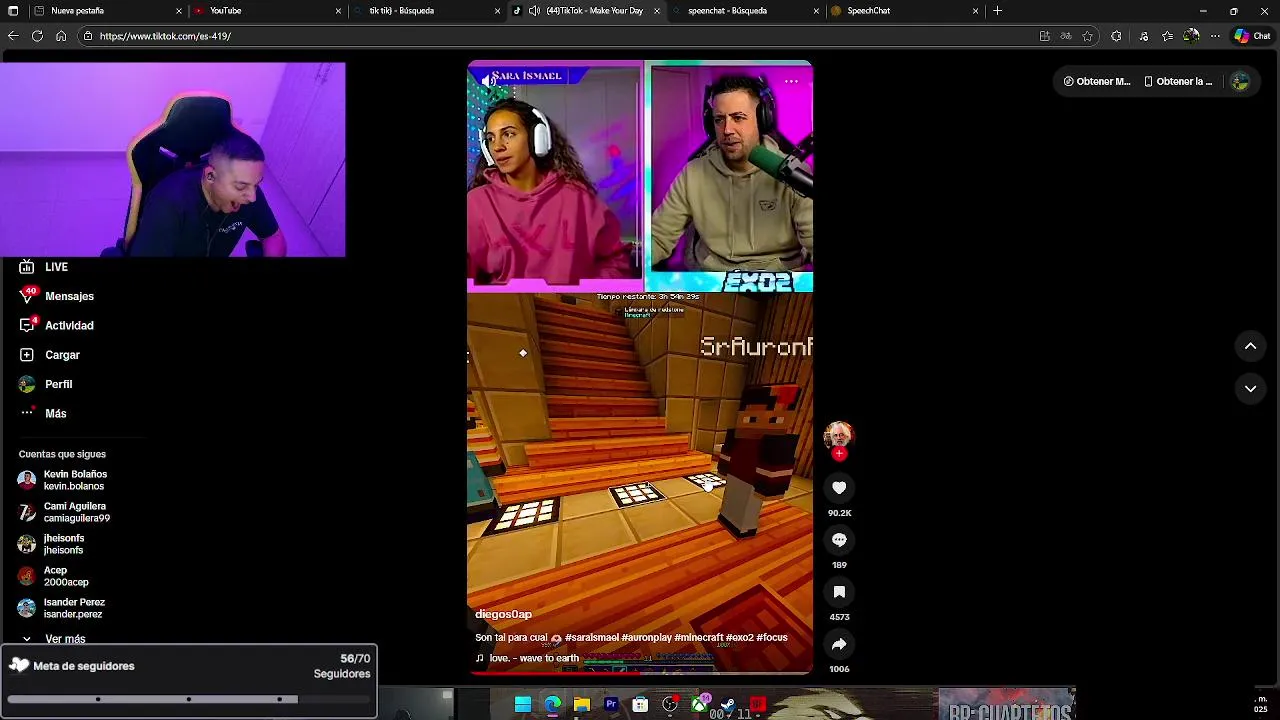Screen dimensions: 1280x720
Task: Open Microsoft Edge from the taskbar
Action: coord(552,705)
